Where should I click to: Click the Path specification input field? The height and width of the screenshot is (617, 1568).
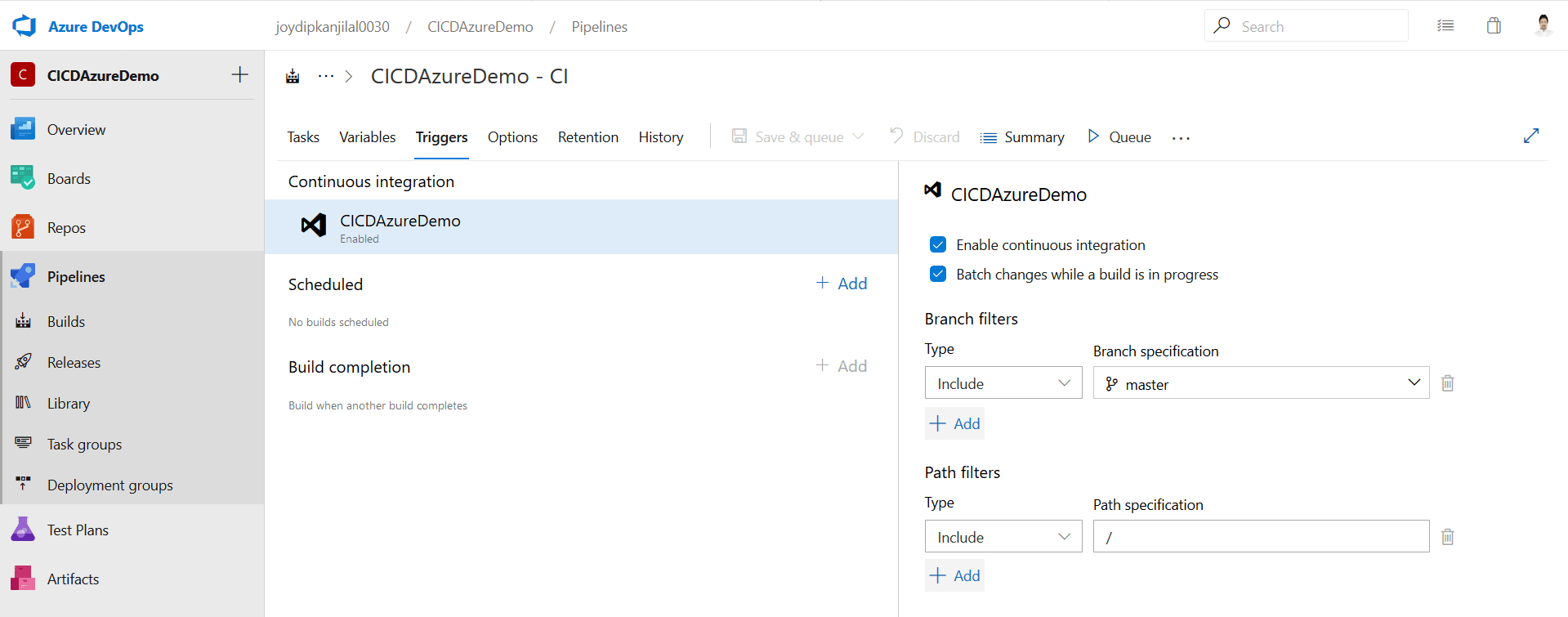(1261, 536)
